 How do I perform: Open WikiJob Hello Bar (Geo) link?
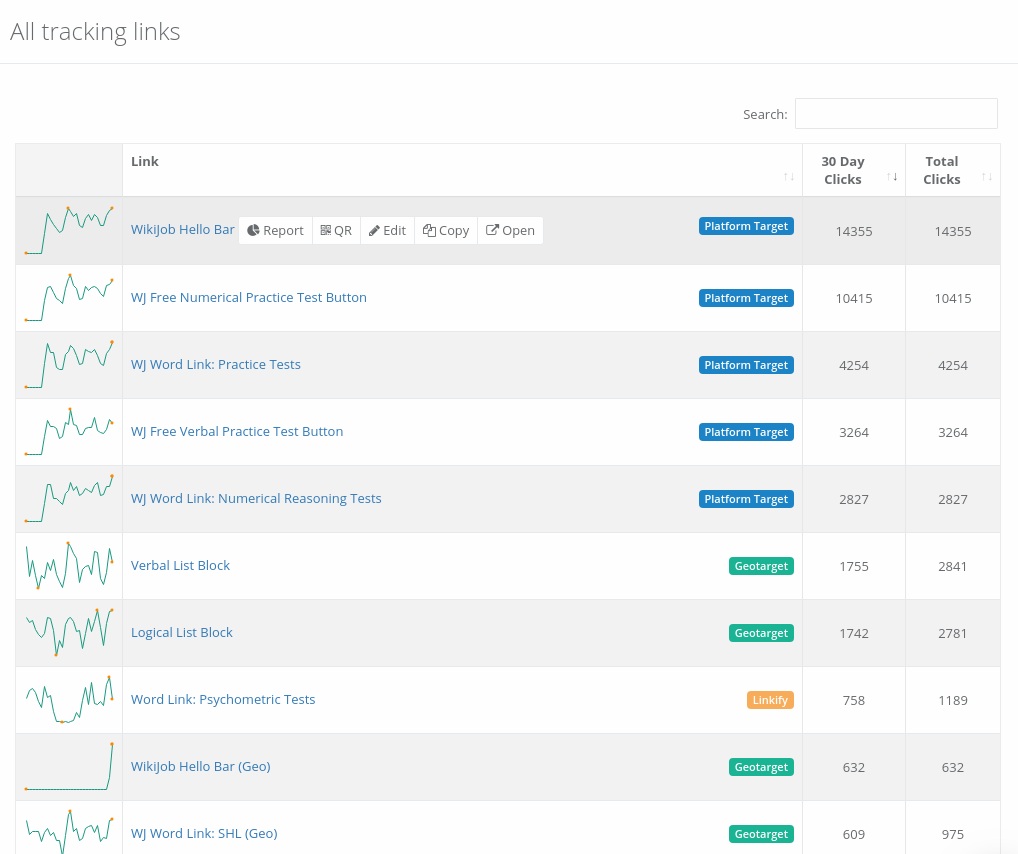tap(201, 766)
